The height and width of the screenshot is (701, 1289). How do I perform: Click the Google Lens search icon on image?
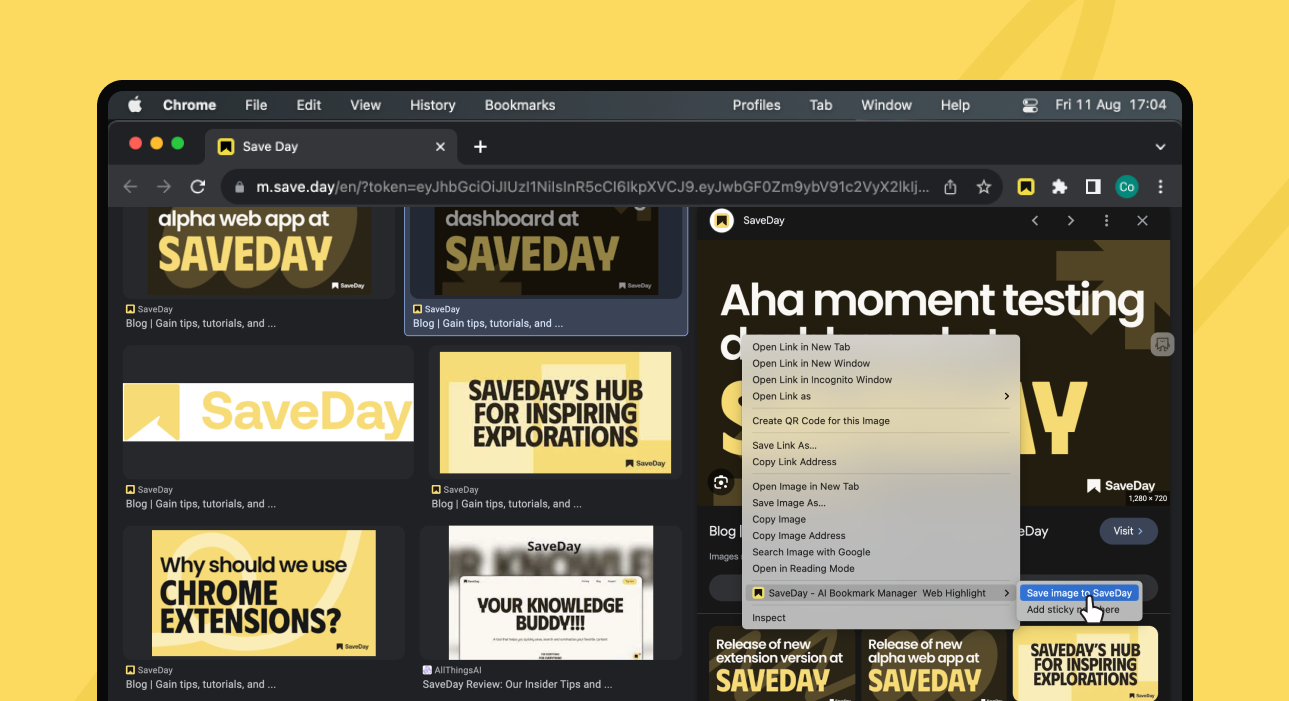pos(721,482)
